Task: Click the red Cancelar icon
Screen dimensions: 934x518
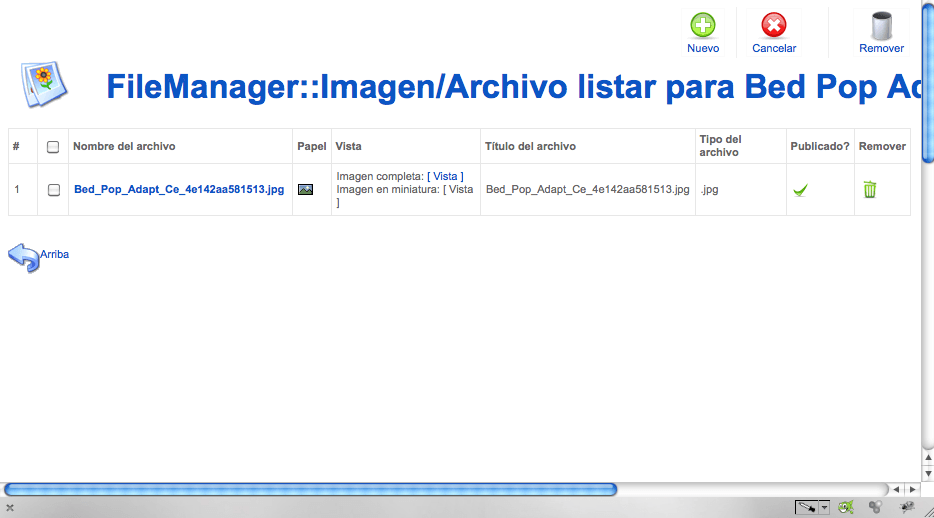Action: (x=774, y=26)
